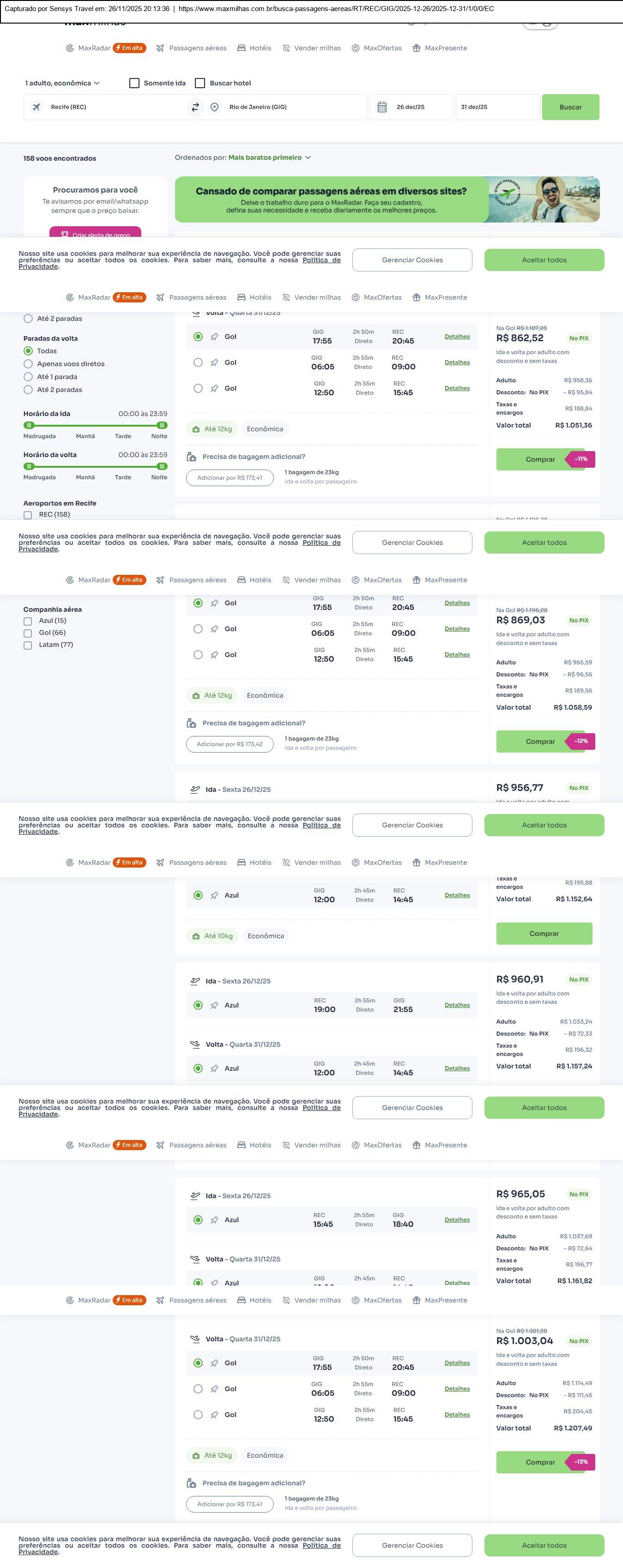This screenshot has width=623, height=1568.
Task: Click the luggage icon on Até 10kg badge
Action: coord(196,936)
